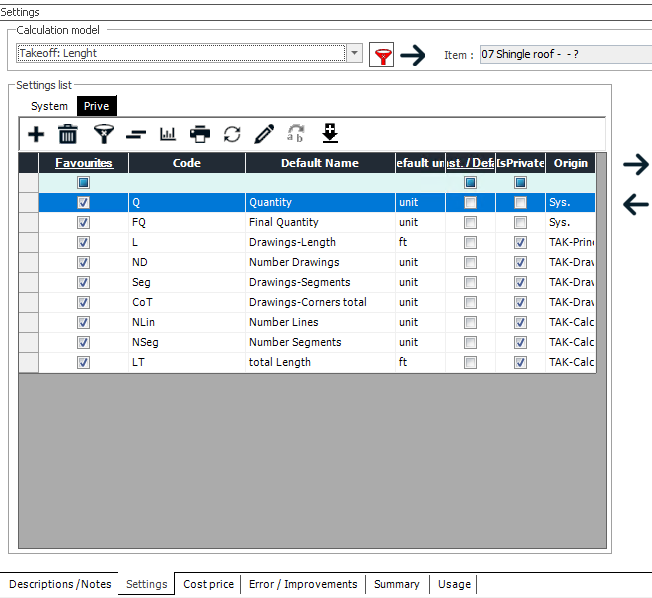
Task: Click right arrow next to settings grid
Action: [635, 164]
